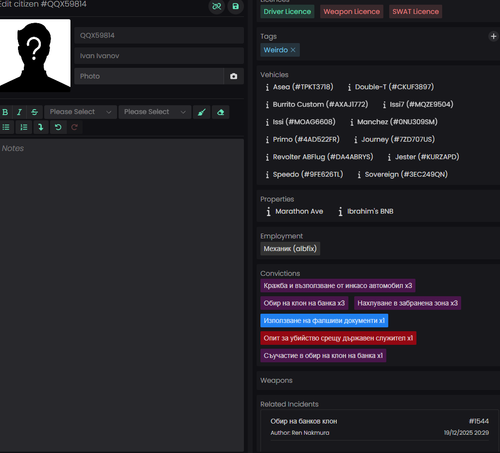Viewport: 500px width, 453px height.
Task: Open info for Revolter ABFlug vehicle
Action: coord(267,157)
